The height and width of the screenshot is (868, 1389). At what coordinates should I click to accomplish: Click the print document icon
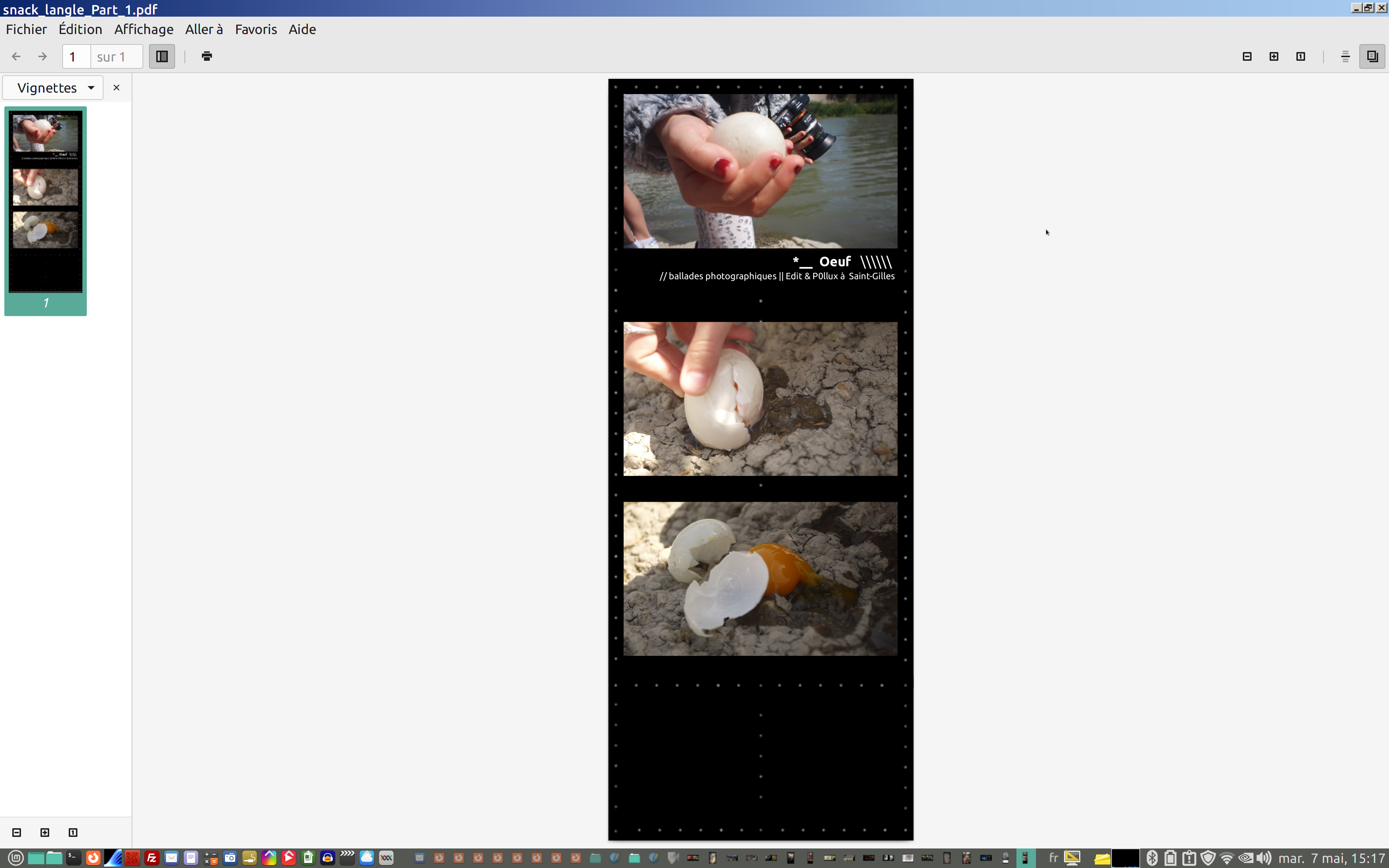point(207,56)
